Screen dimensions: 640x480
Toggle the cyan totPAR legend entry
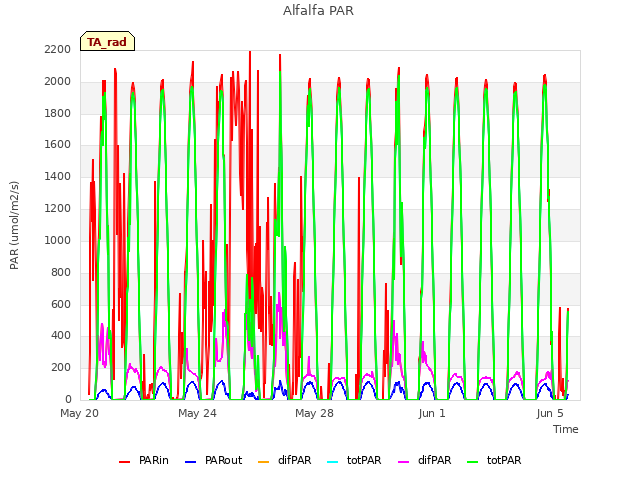coord(354,460)
